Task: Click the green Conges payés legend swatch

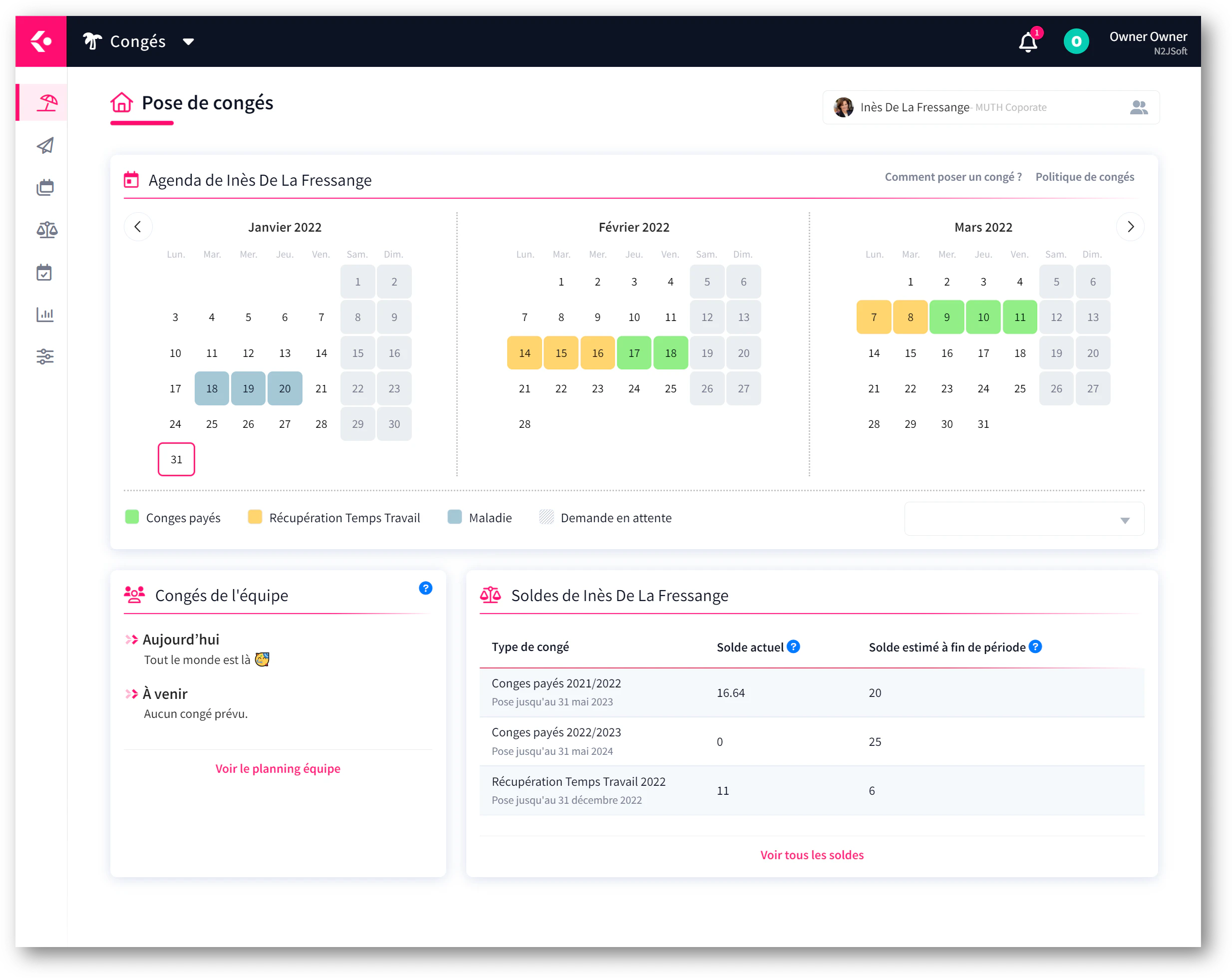Action: tap(132, 517)
